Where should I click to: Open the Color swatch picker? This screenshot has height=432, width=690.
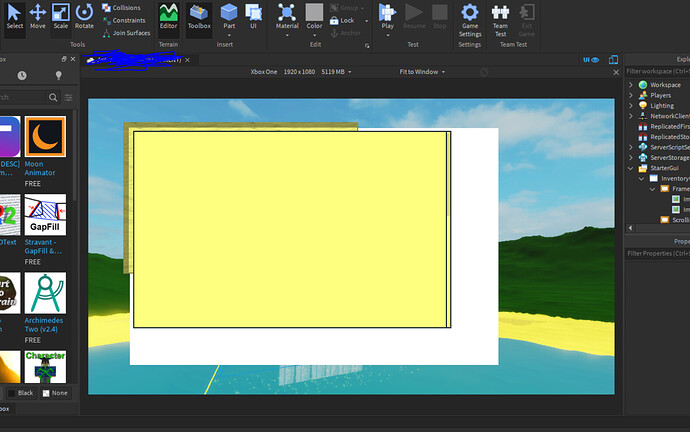pyautogui.click(x=314, y=16)
